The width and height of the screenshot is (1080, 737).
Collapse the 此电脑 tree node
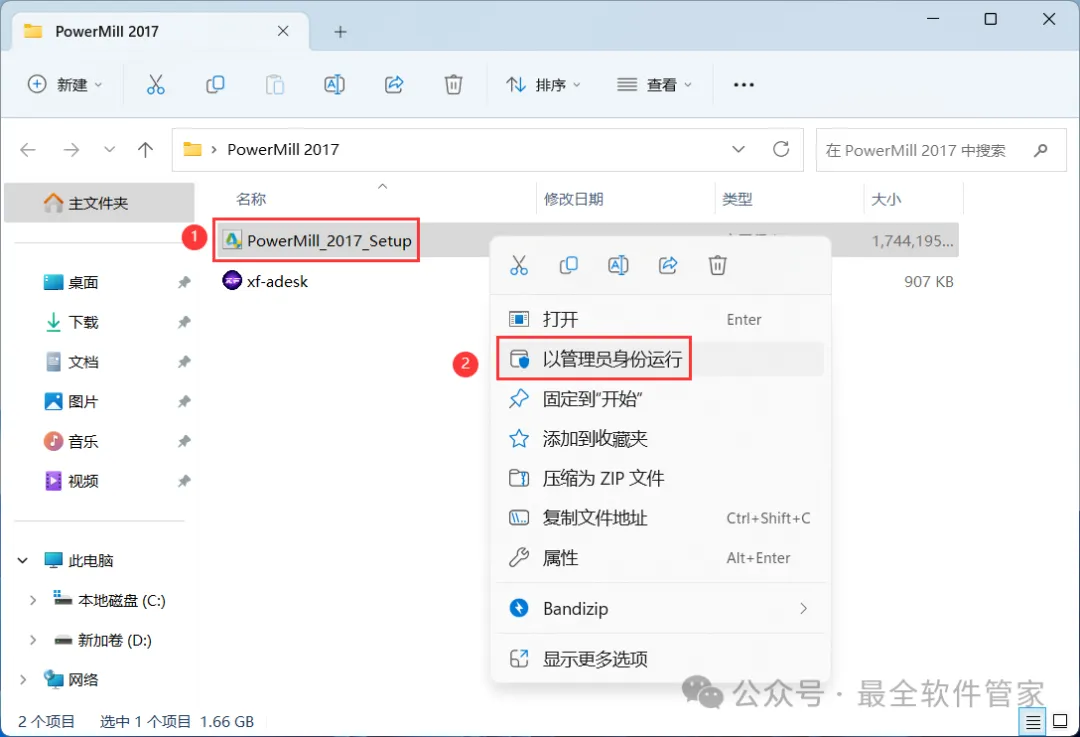point(23,561)
